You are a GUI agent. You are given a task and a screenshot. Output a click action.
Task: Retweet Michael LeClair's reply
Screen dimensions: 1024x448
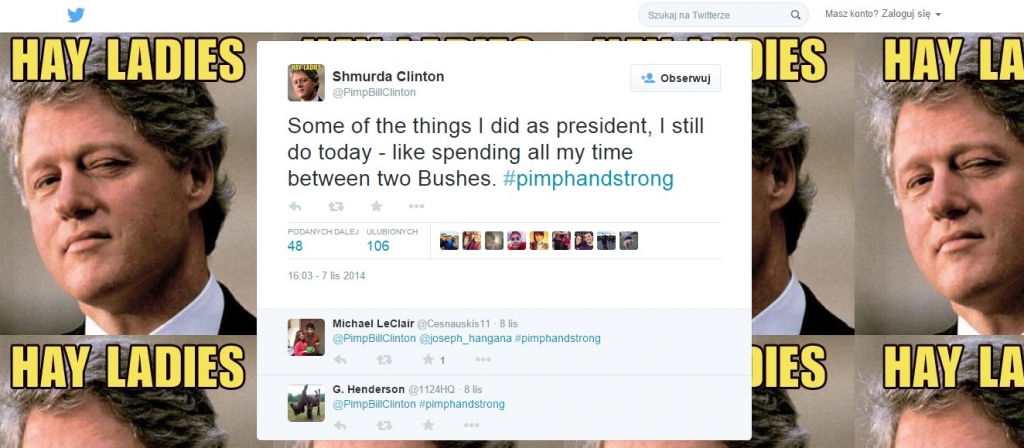(x=383, y=359)
